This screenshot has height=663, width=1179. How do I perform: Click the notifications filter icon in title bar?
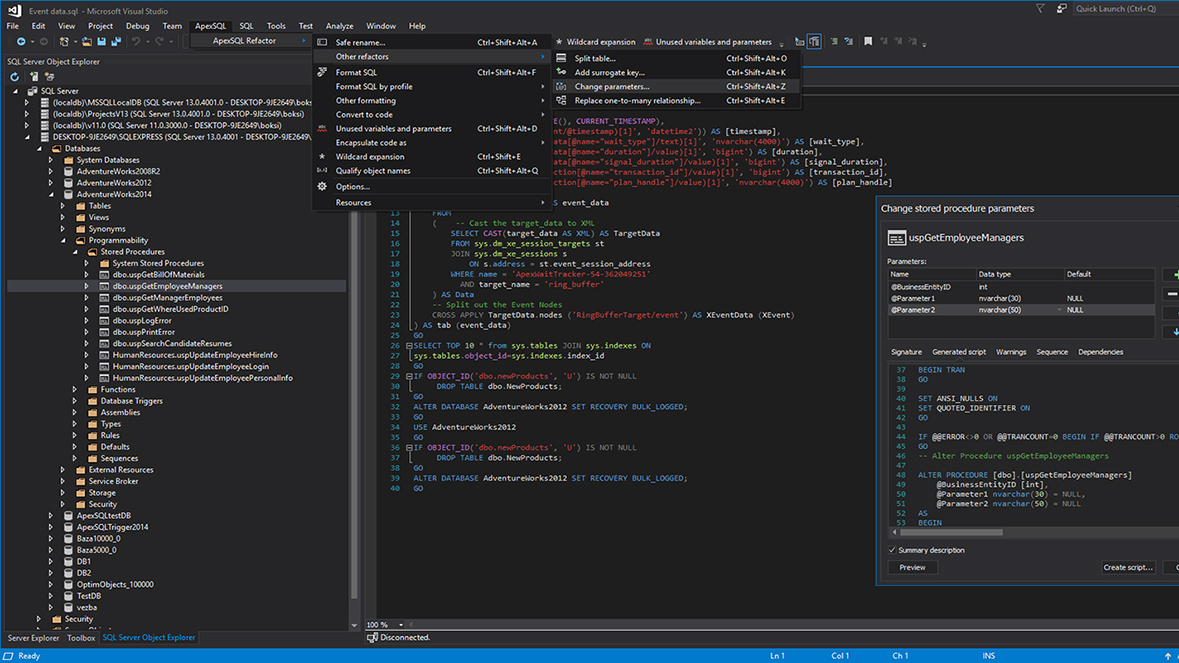coord(1040,9)
